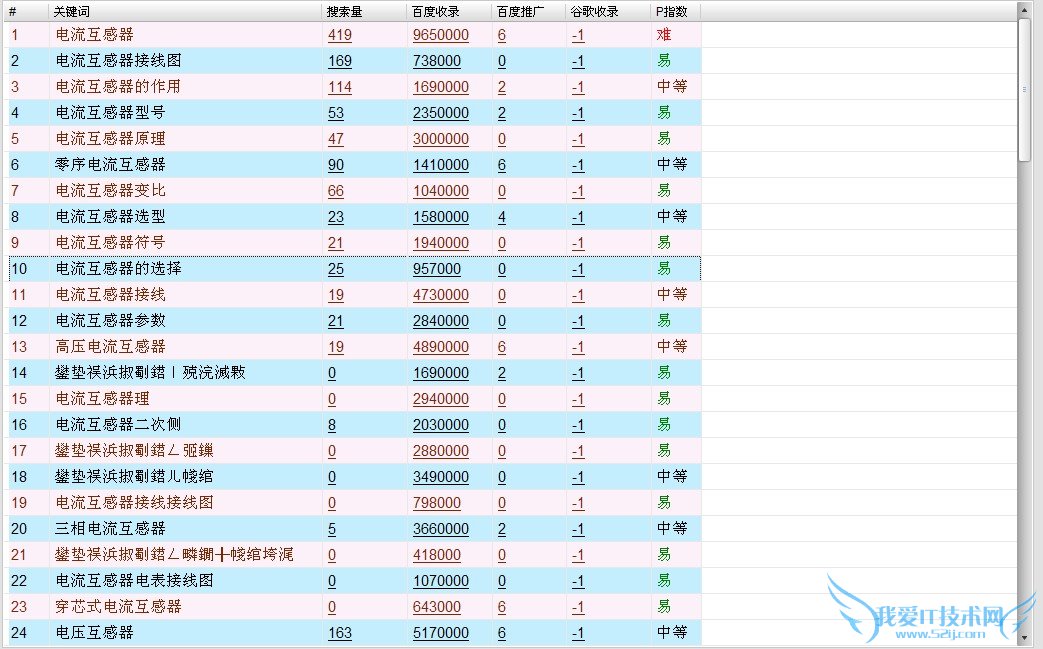Screen dimensions: 1043x649
Task: Open the 4890000 link for 高压电流互感器
Action: coord(440,347)
